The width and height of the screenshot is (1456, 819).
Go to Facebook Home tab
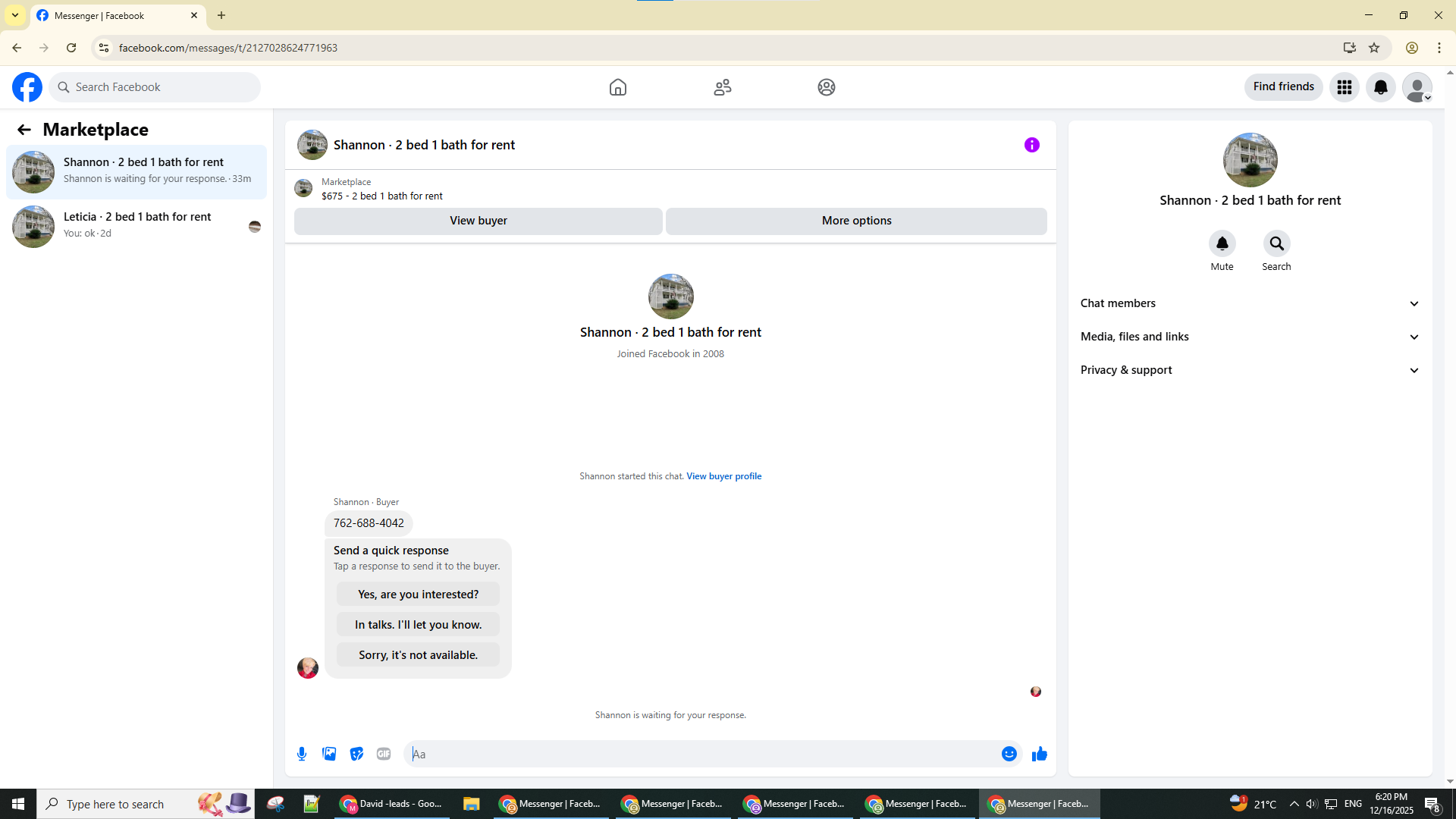click(x=618, y=87)
